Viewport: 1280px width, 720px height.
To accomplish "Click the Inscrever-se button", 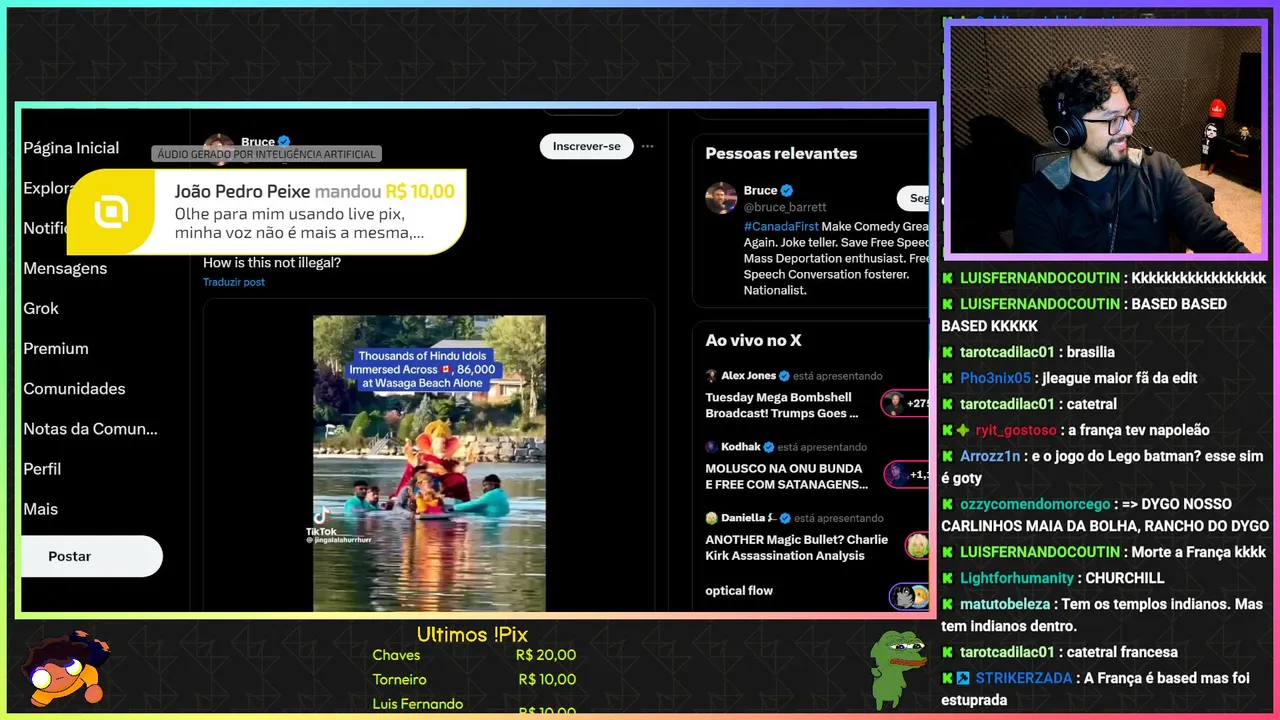I will pos(586,146).
